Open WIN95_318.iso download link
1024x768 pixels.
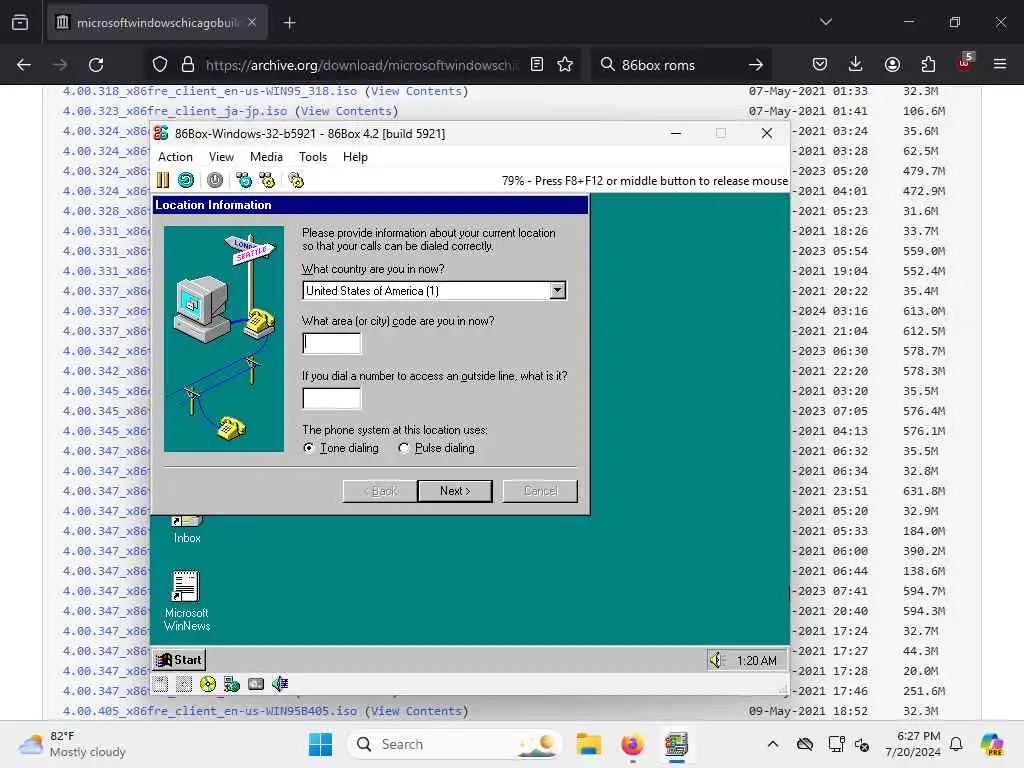tap(210, 91)
